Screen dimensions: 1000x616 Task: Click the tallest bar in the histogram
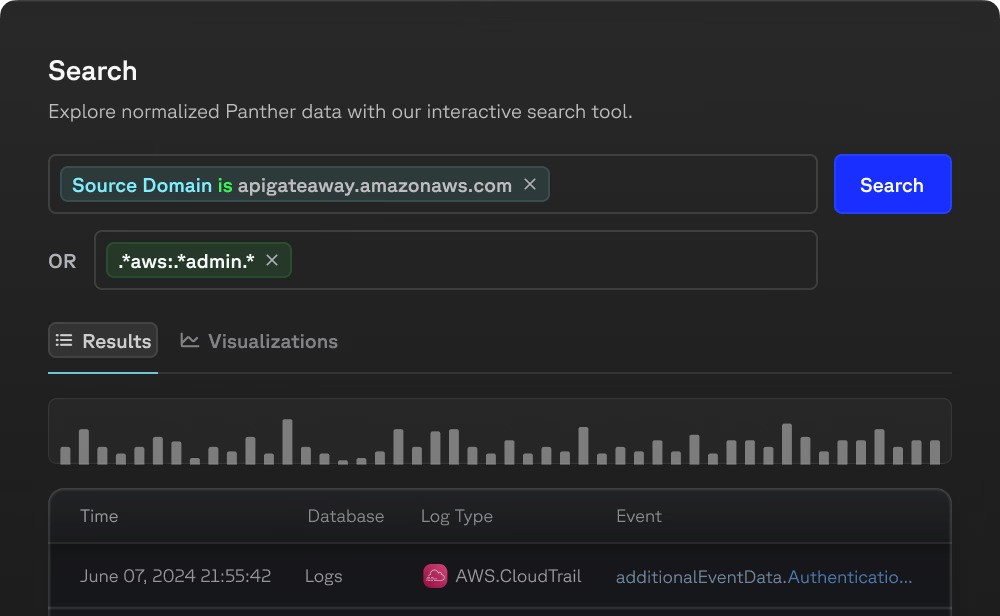(x=288, y=441)
